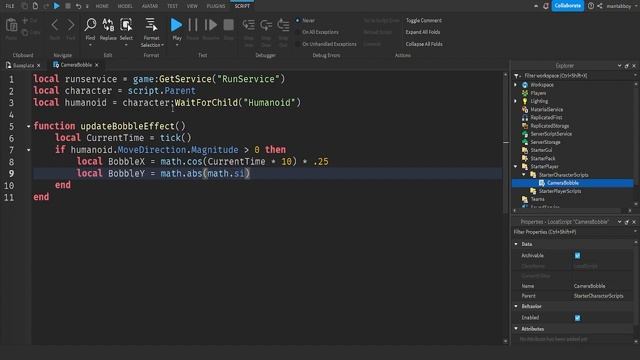Image resolution: width=640 pixels, height=360 pixels.
Task: Click the Workspace globe icon
Action: pyautogui.click(x=525, y=85)
